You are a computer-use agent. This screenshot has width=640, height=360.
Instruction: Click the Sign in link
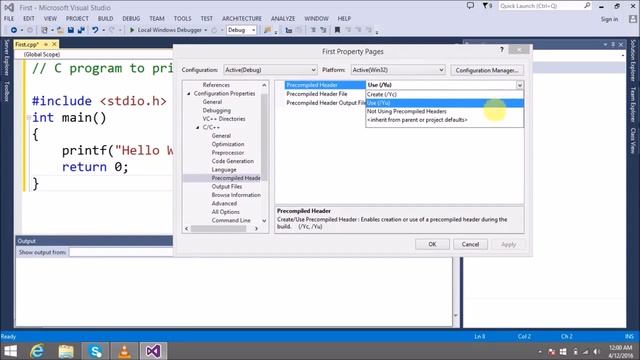(x=609, y=19)
